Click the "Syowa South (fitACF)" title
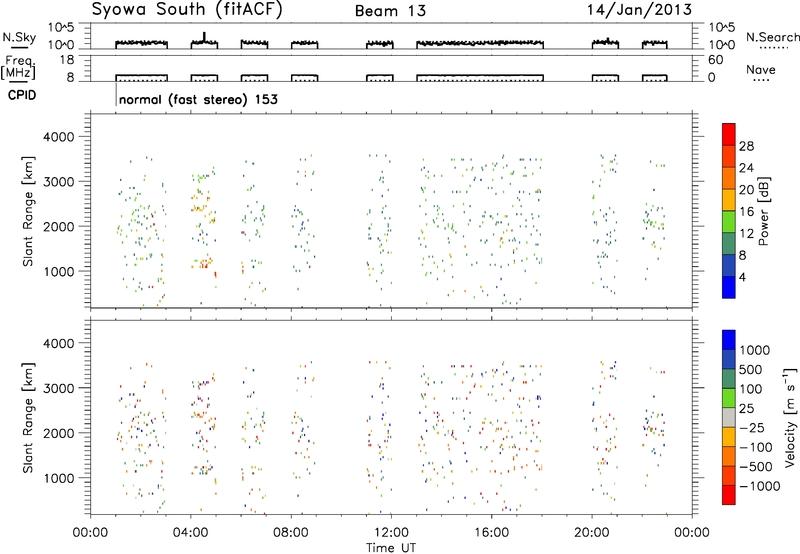The image size is (800, 554). pyautogui.click(x=187, y=10)
